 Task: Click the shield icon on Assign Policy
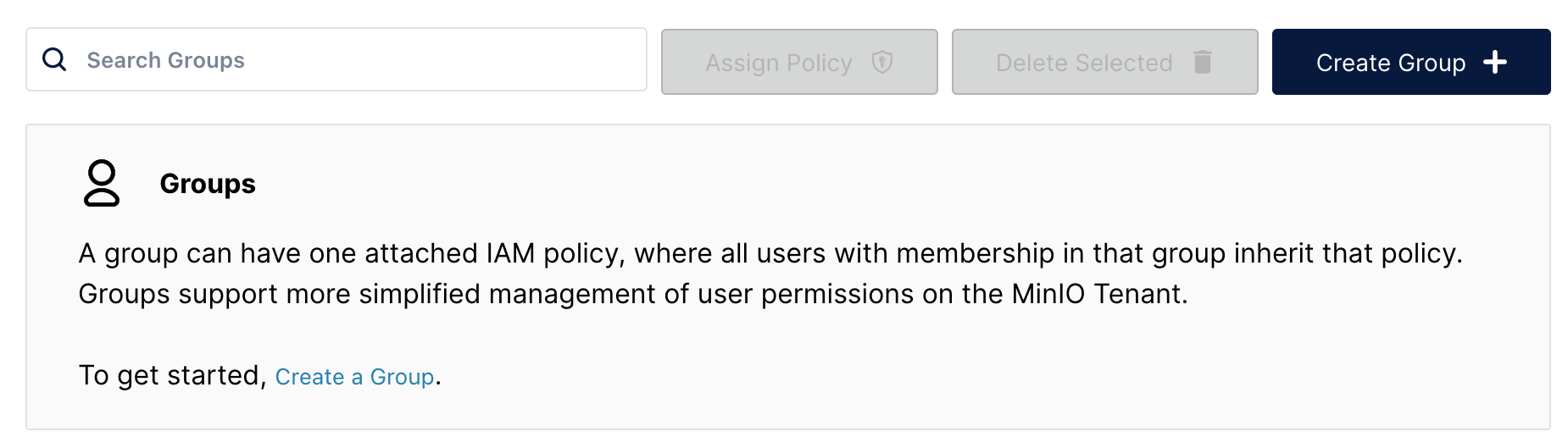pyautogui.click(x=882, y=62)
